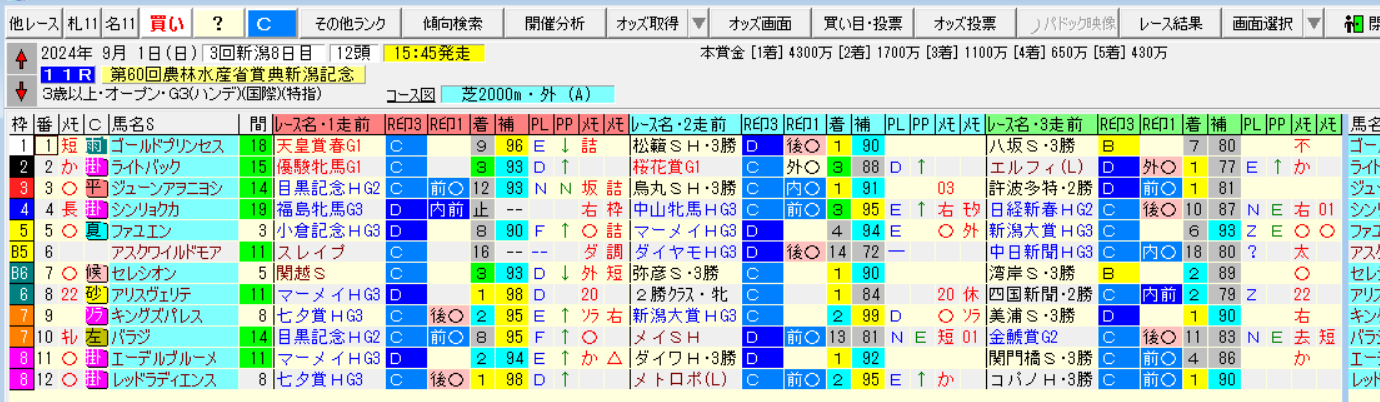Click the 名11 button
This screenshot has height=402, width=1380.
coord(119,24)
